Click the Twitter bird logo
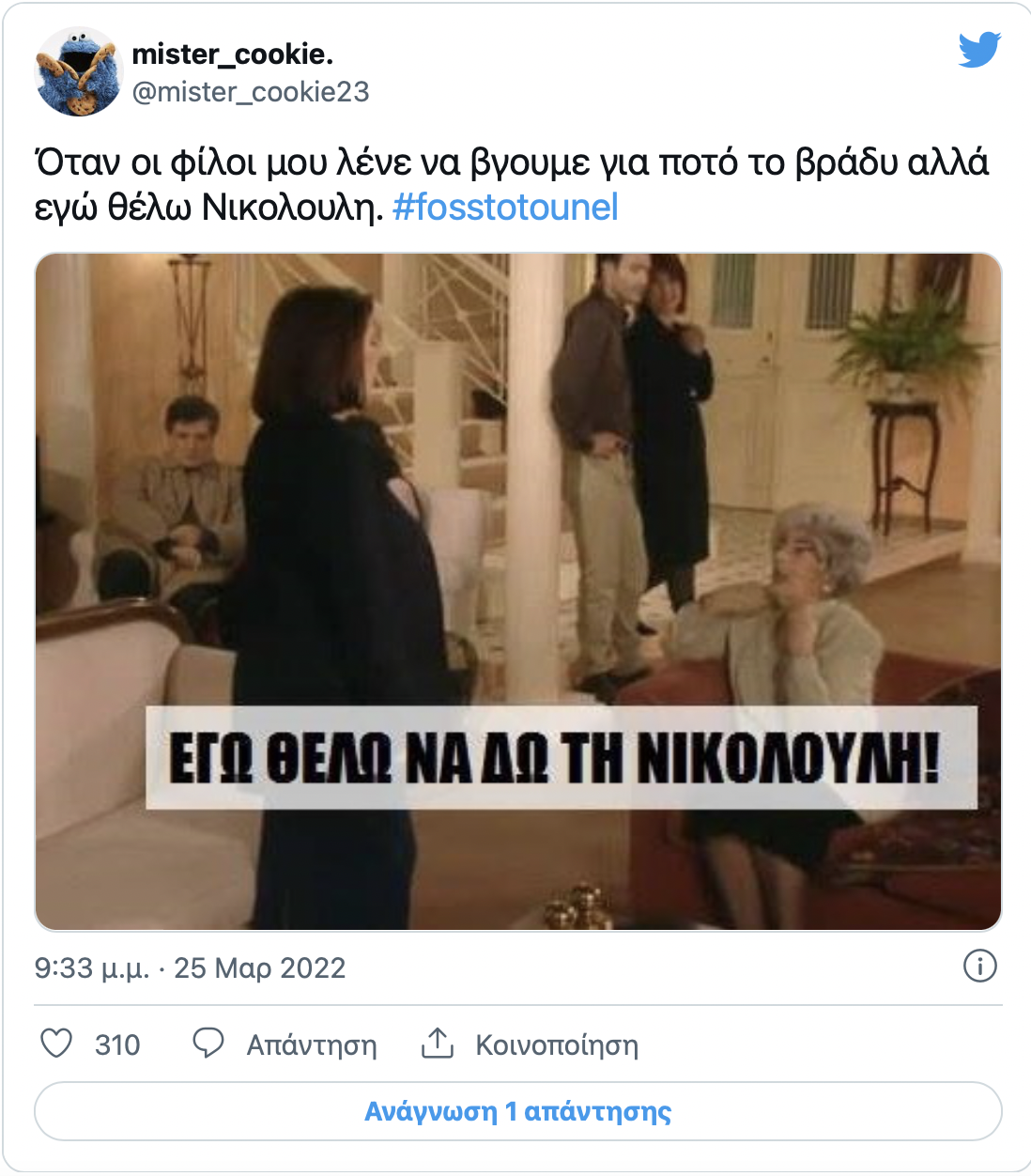The width and height of the screenshot is (1031, 1176). point(979,50)
